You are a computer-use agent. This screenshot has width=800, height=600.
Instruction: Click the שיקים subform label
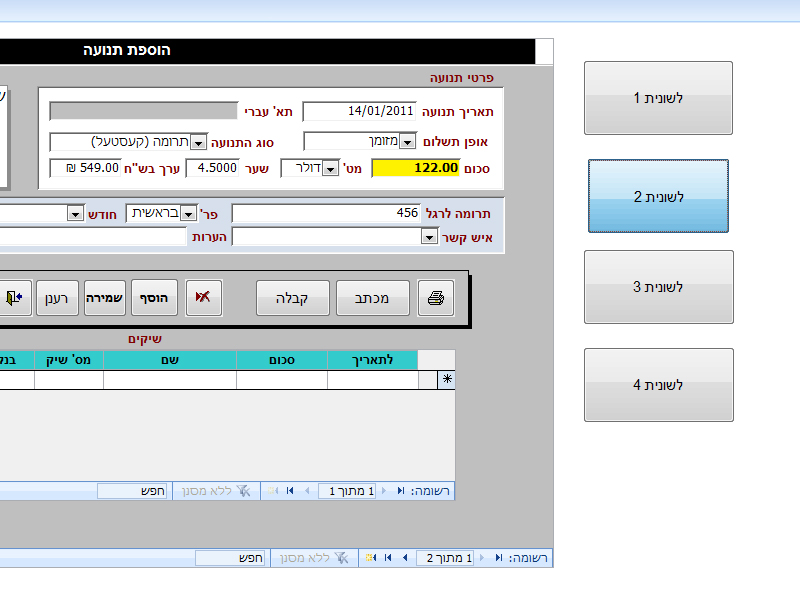click(145, 339)
